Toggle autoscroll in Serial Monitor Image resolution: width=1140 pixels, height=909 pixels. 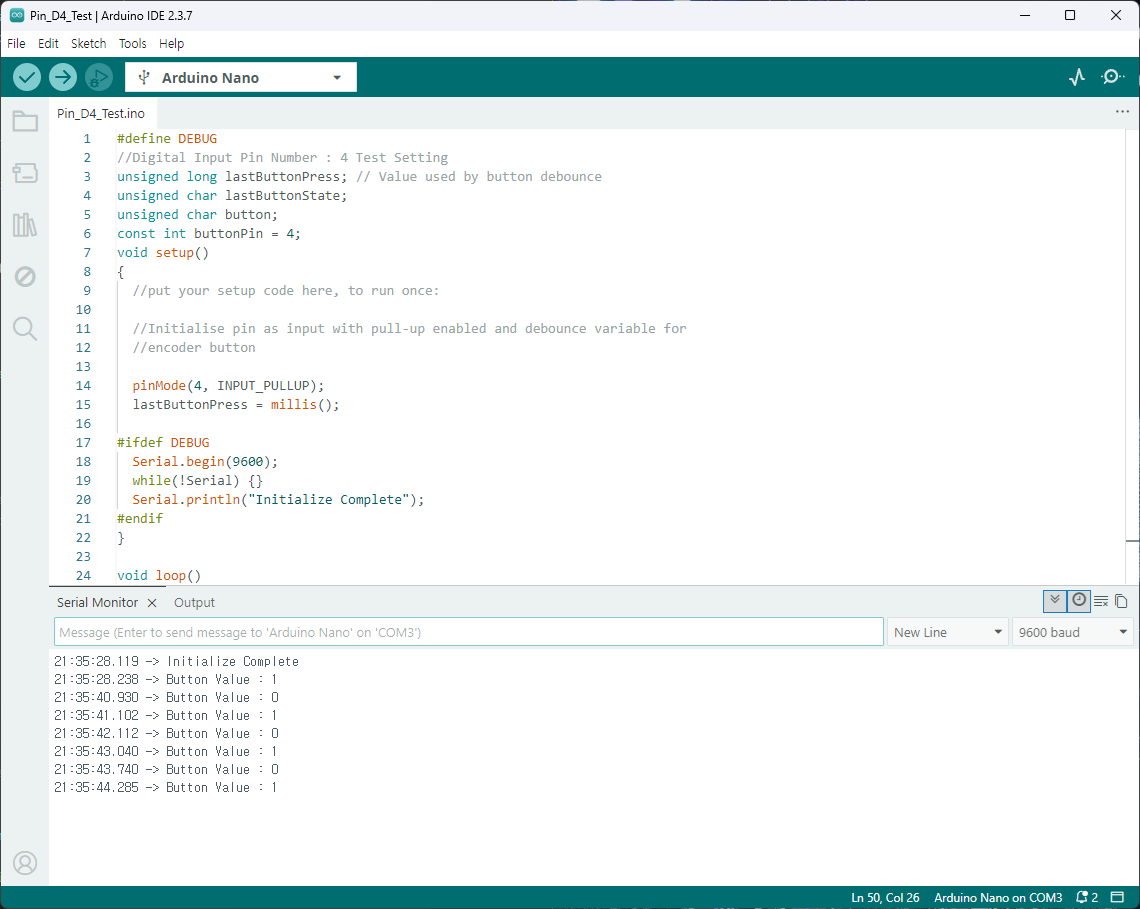pos(1054,601)
